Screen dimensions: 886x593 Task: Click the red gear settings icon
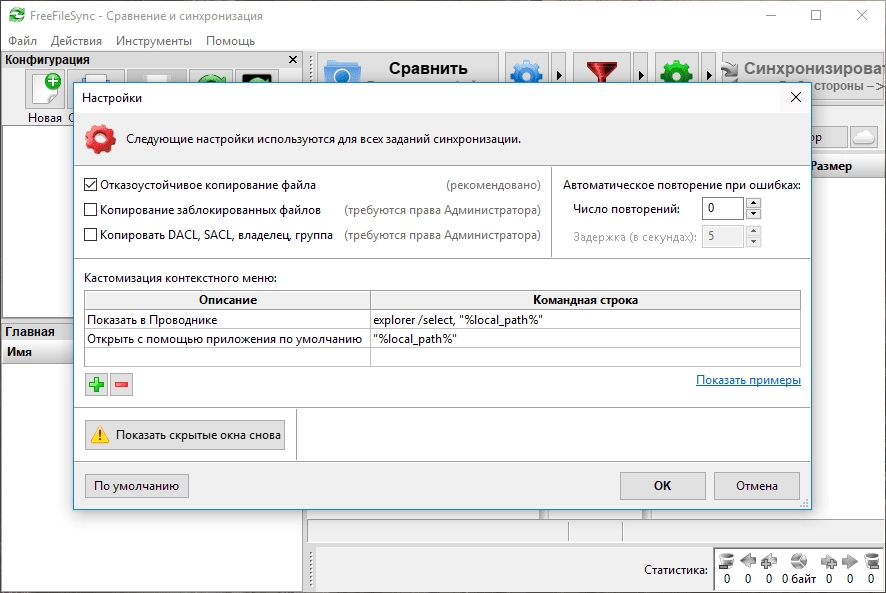101,139
